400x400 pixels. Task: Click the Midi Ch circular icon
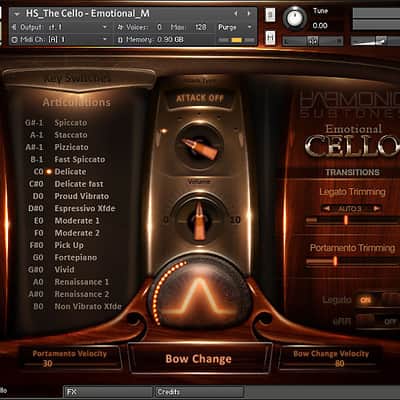[x=14, y=40]
